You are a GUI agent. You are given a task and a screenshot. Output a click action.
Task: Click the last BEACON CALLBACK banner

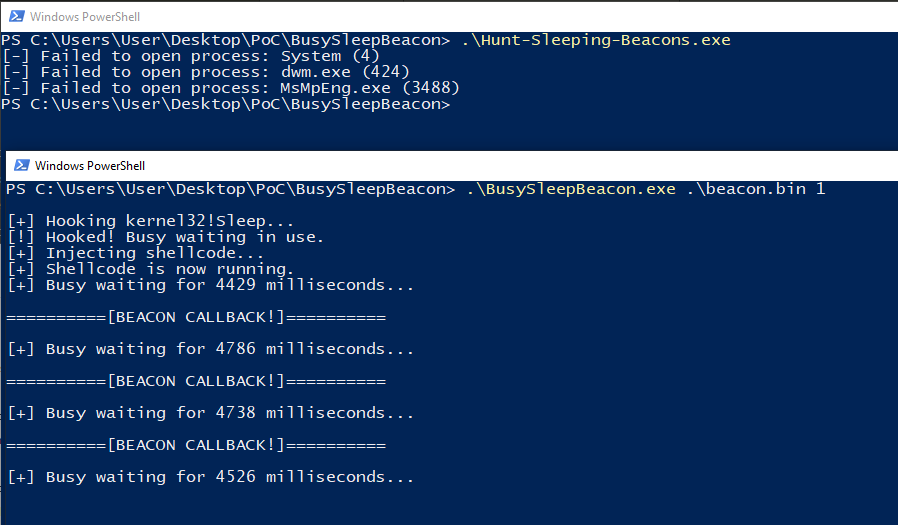(x=196, y=445)
